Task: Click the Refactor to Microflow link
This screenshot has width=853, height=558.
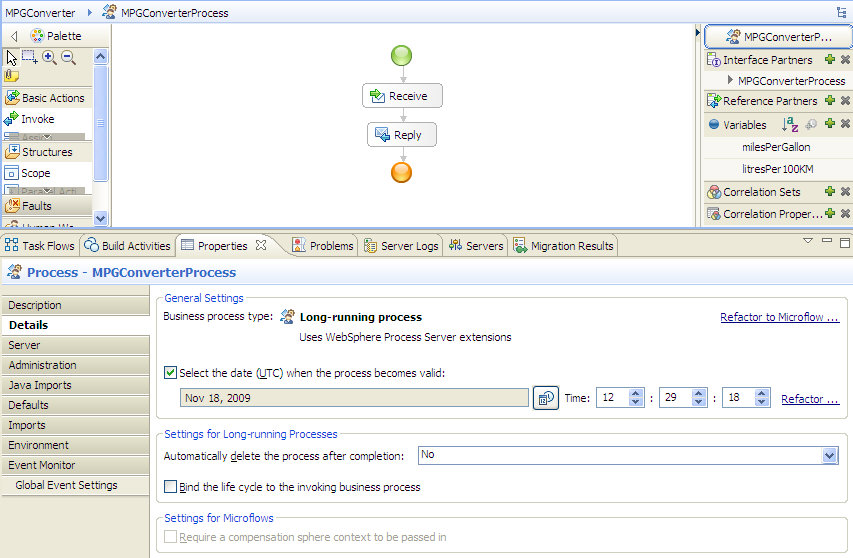Action: [779, 317]
